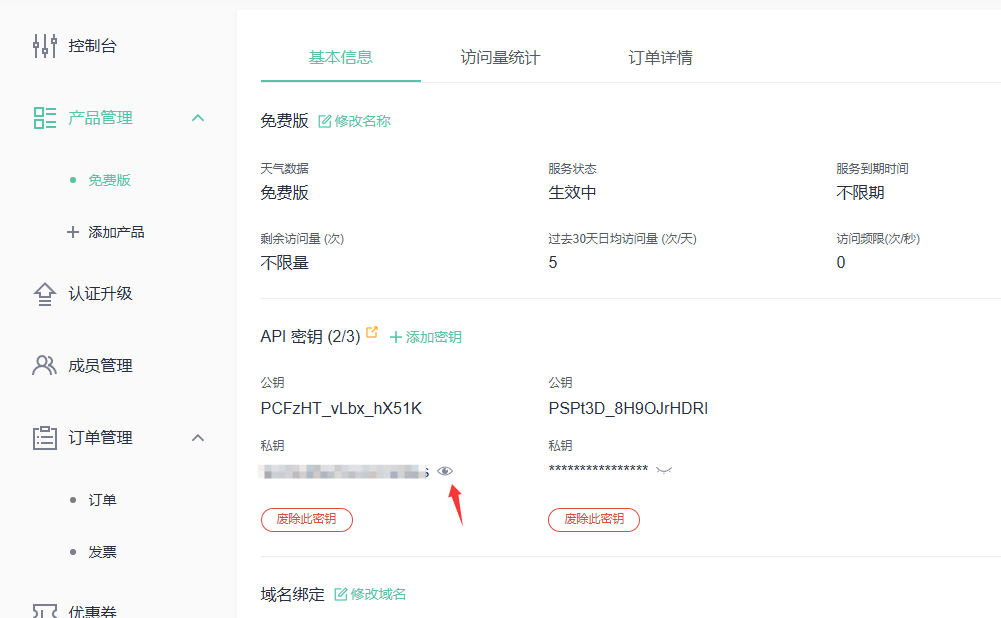Click the 产品管理 list icon in sidebar
Image resolution: width=1001 pixels, height=618 pixels.
[45, 118]
